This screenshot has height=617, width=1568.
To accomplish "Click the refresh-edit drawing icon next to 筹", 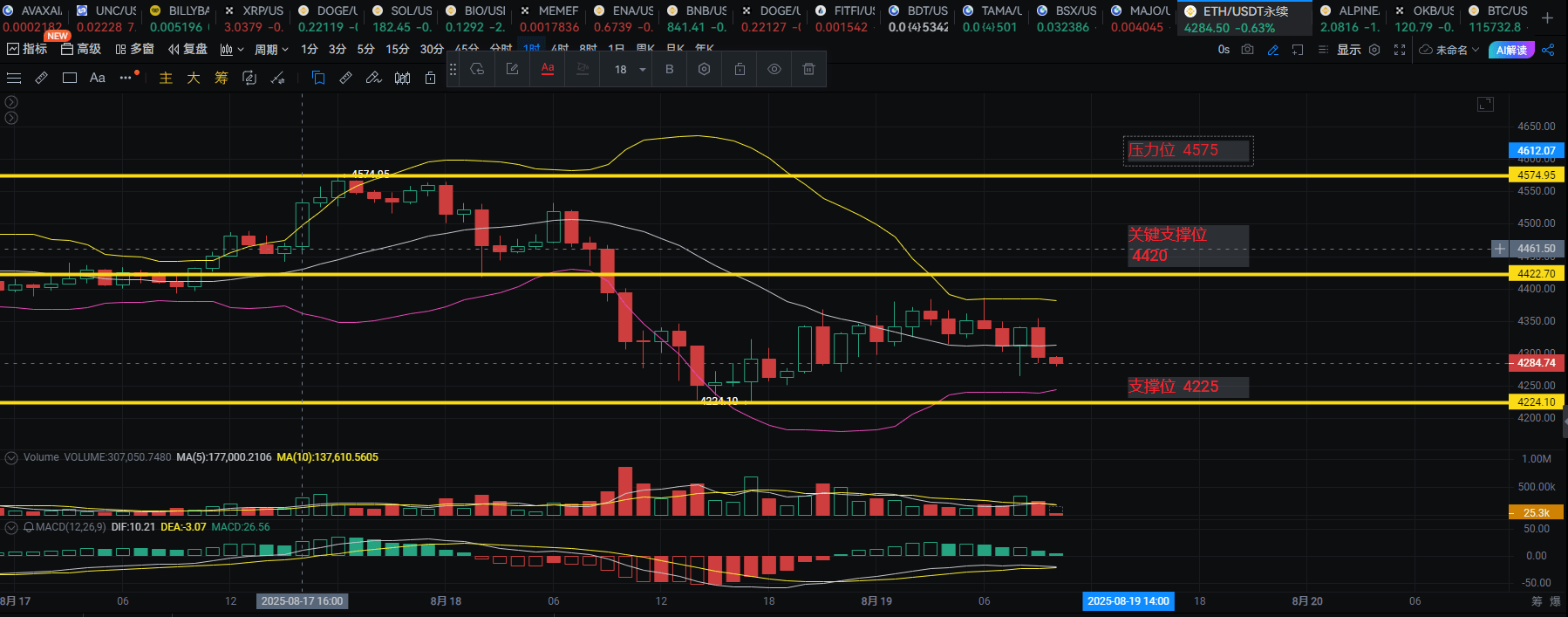I will click(x=249, y=79).
